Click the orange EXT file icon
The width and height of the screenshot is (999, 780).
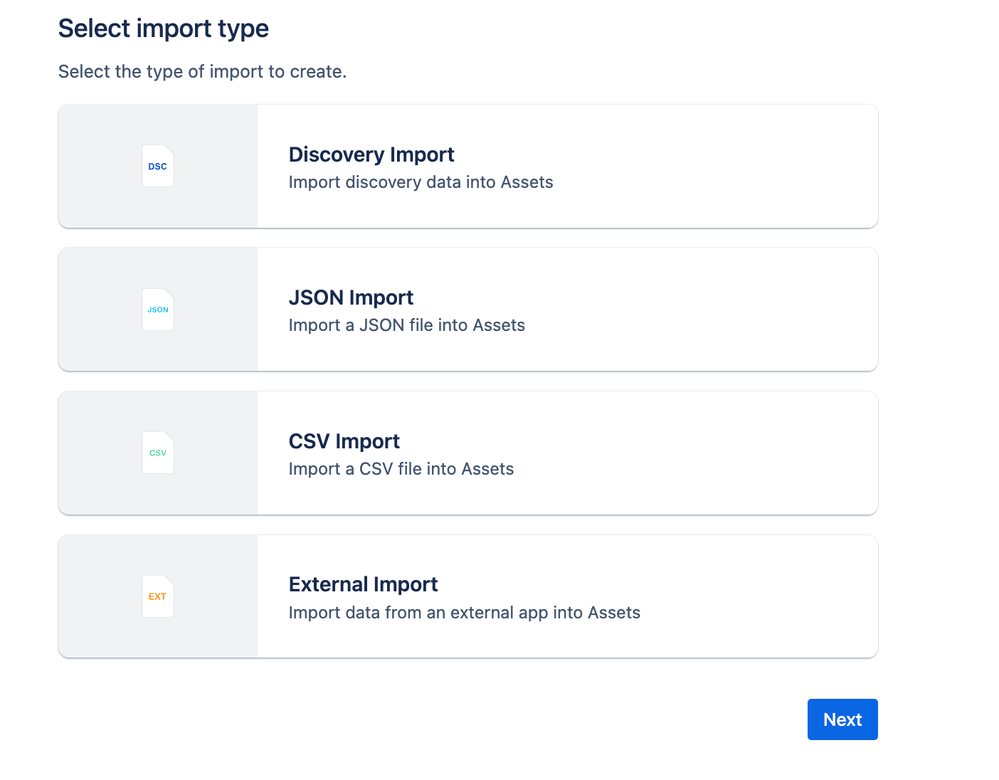[158, 597]
